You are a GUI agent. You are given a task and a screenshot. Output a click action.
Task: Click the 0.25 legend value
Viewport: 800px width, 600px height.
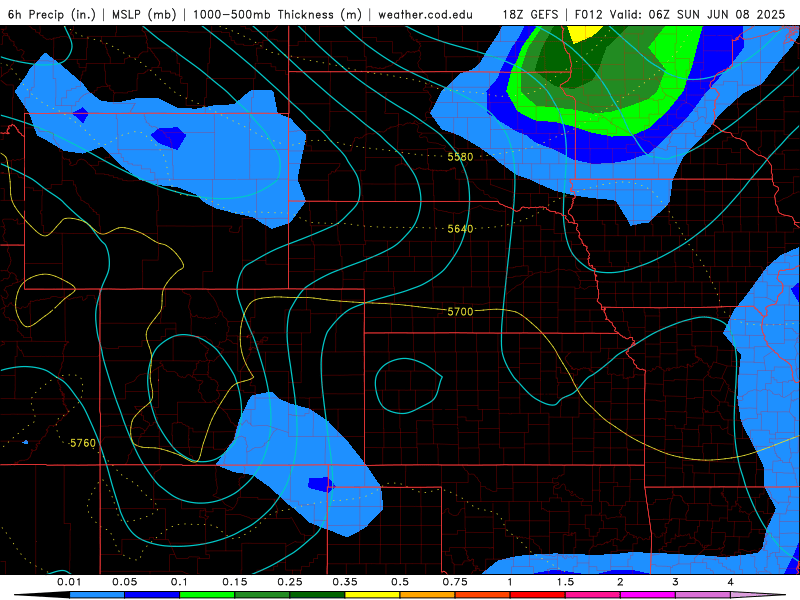290,582
